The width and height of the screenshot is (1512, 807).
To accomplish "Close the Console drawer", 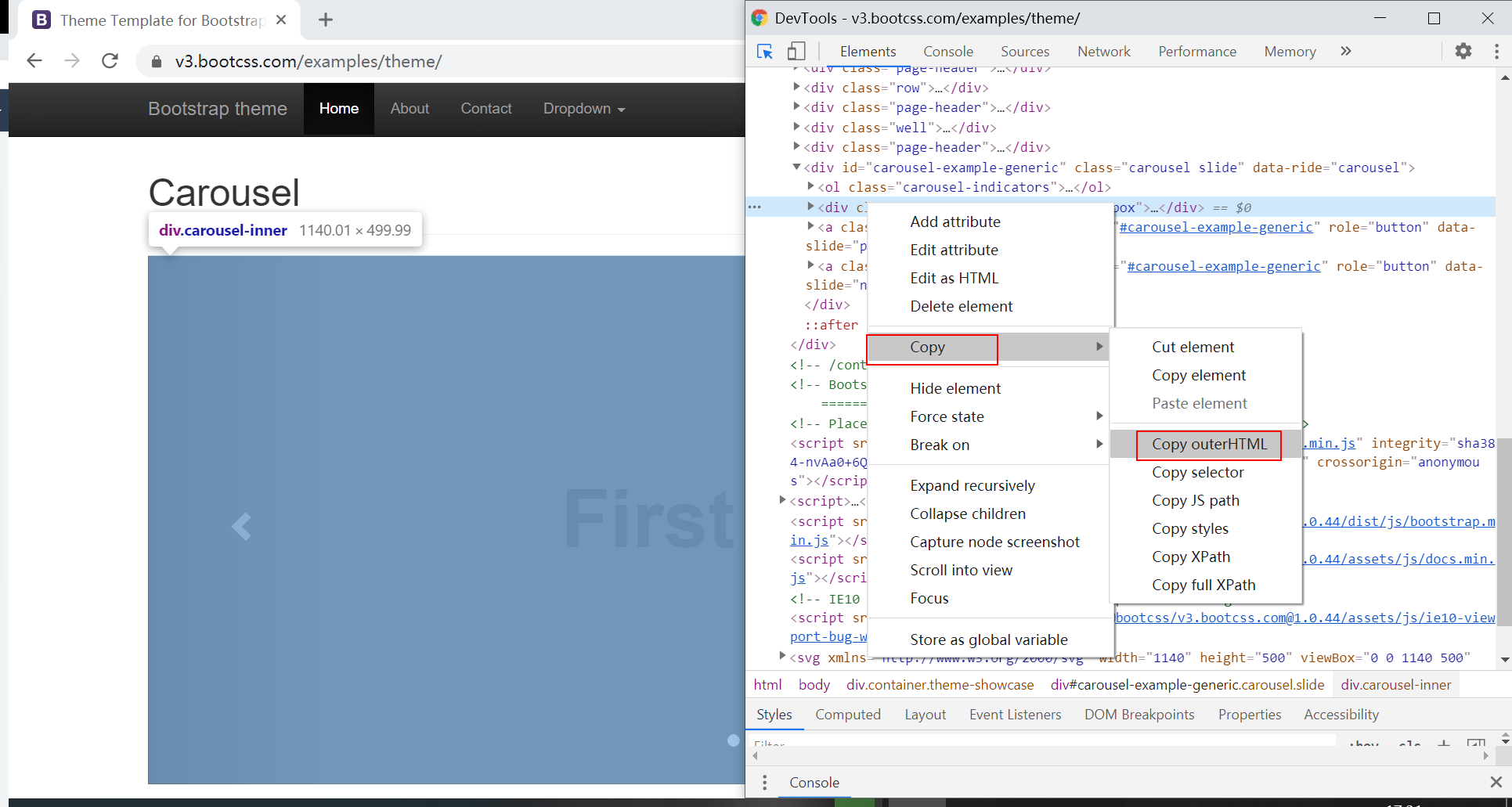I will point(1496,782).
